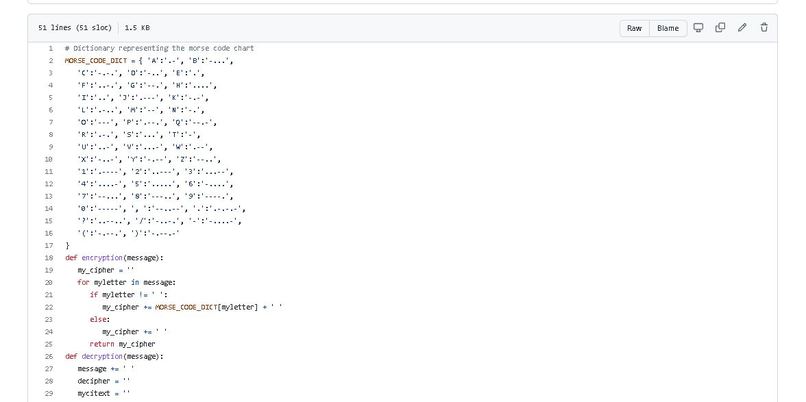Select line number 29
The height and width of the screenshot is (402, 806).
tap(49, 394)
